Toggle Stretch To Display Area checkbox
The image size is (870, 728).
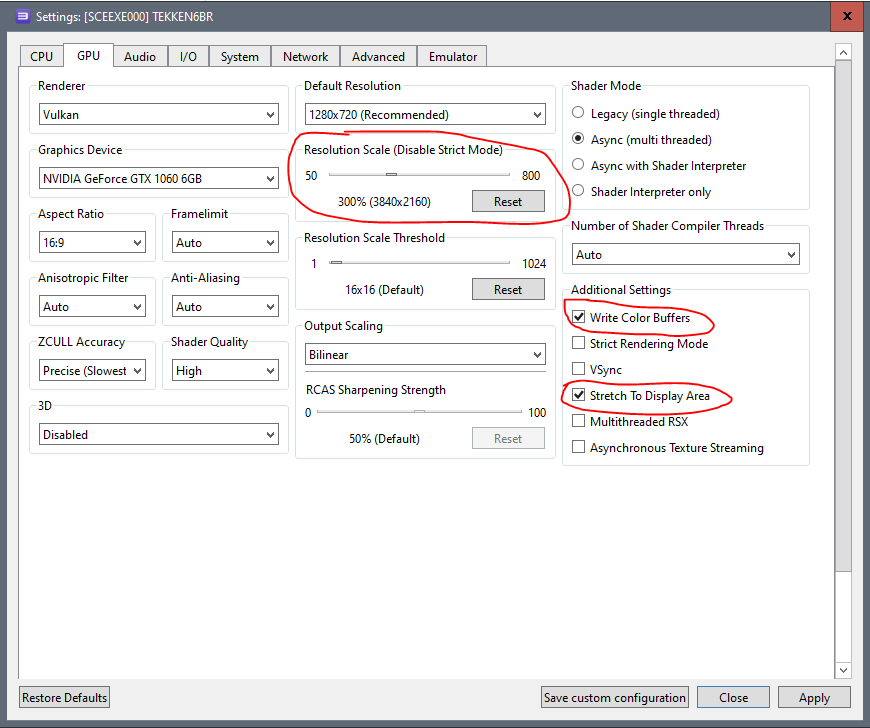(x=578, y=396)
